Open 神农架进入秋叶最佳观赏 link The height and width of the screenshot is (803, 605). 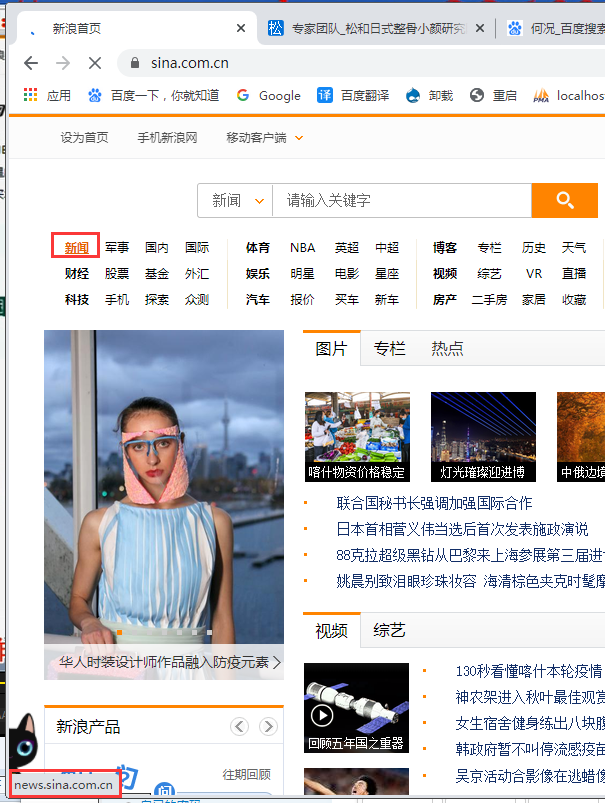(x=530, y=698)
